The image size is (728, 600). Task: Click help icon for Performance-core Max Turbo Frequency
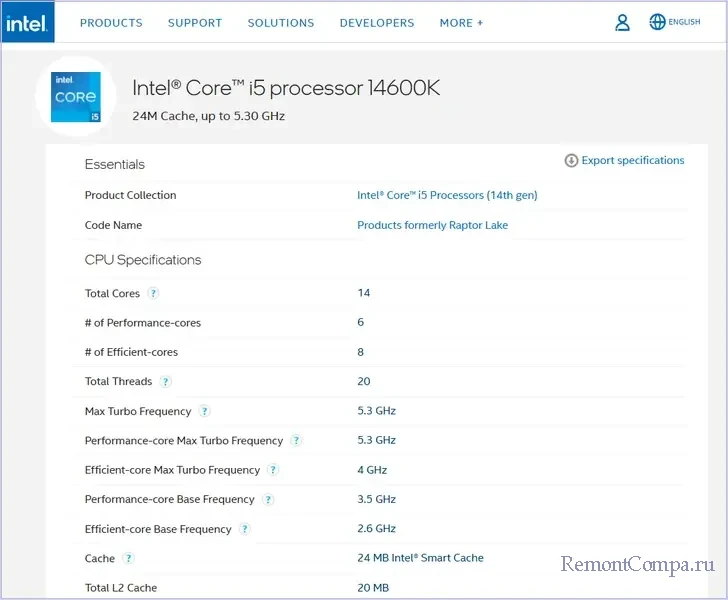pos(296,440)
